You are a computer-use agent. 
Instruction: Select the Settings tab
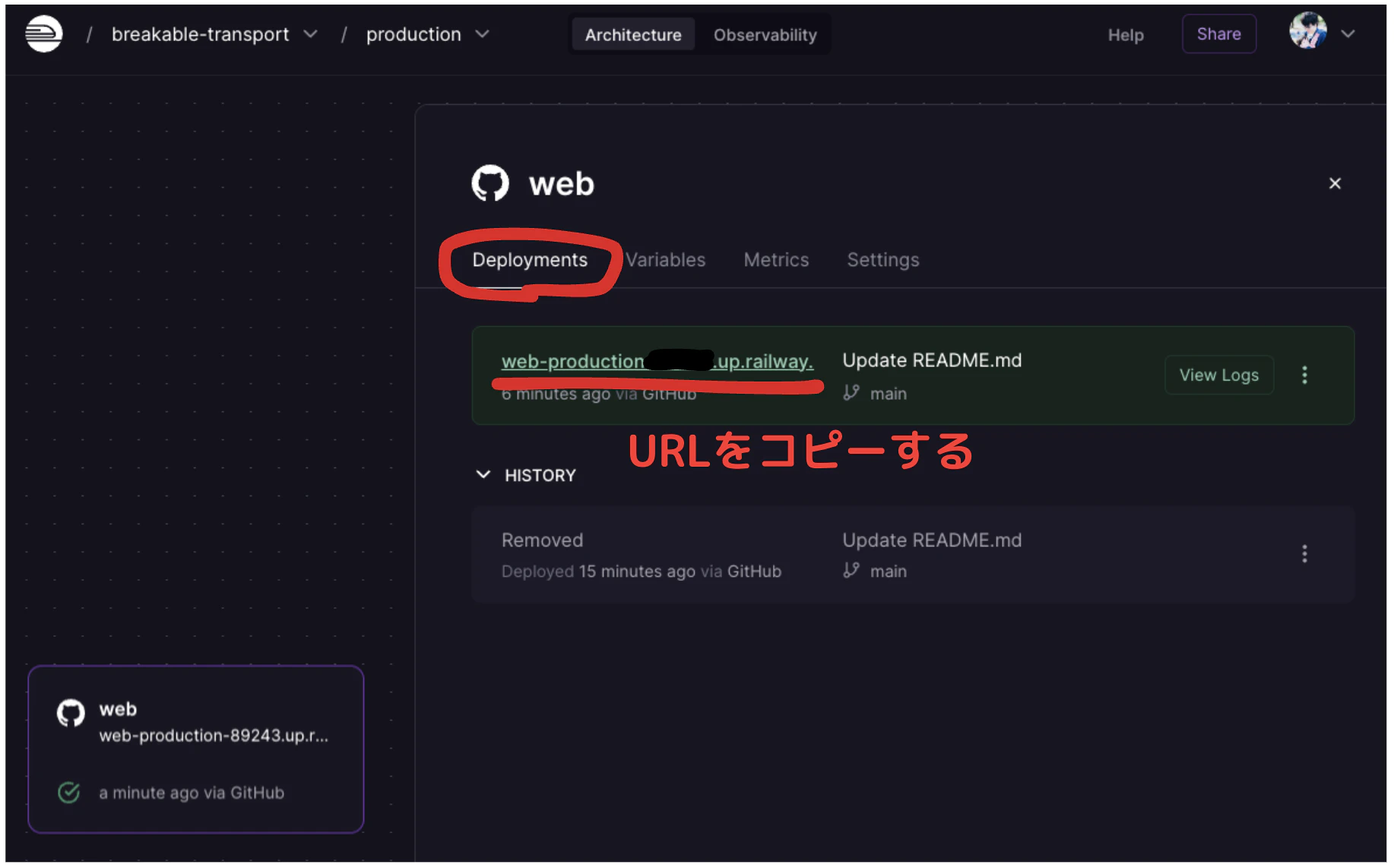tap(882, 260)
